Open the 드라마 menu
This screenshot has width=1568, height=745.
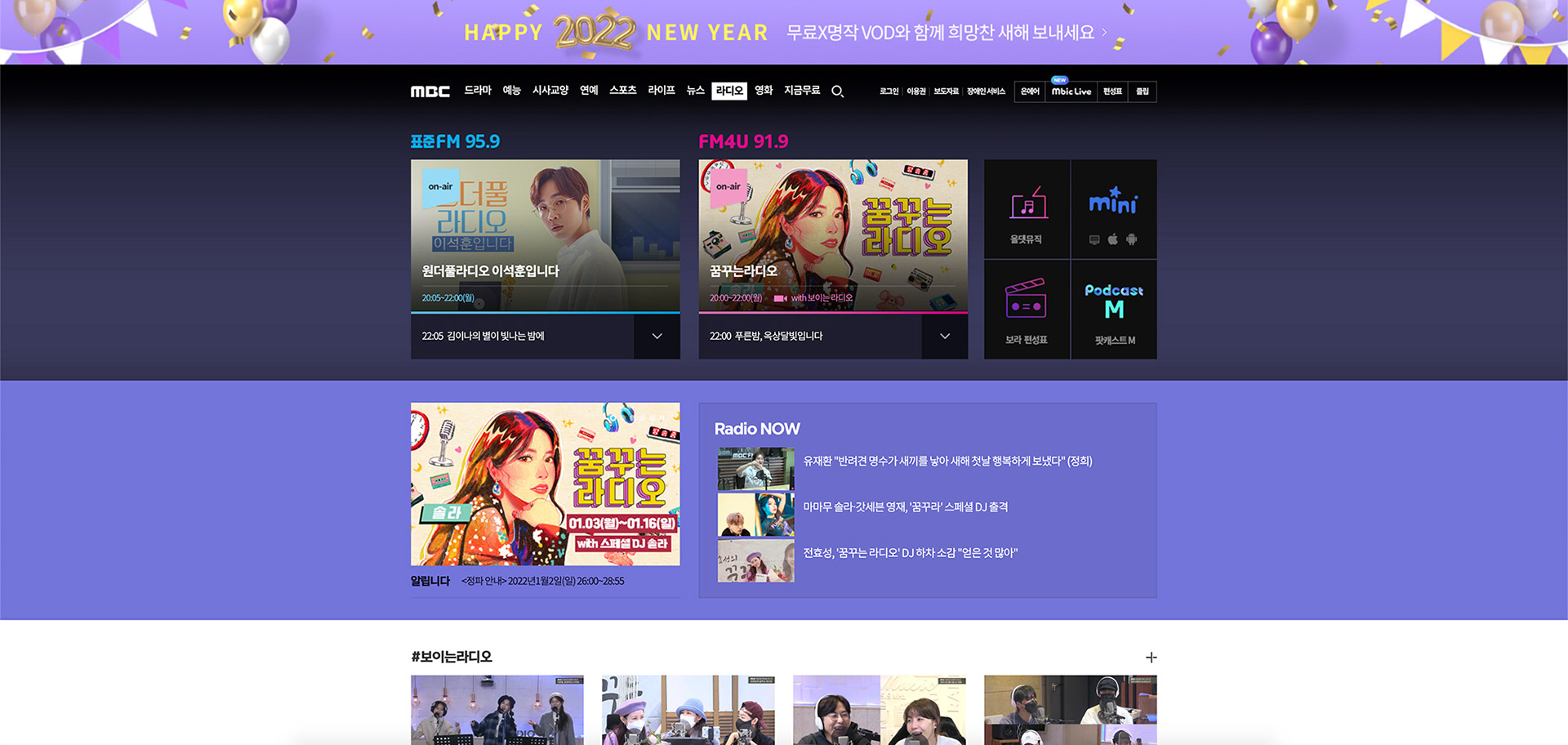click(478, 91)
